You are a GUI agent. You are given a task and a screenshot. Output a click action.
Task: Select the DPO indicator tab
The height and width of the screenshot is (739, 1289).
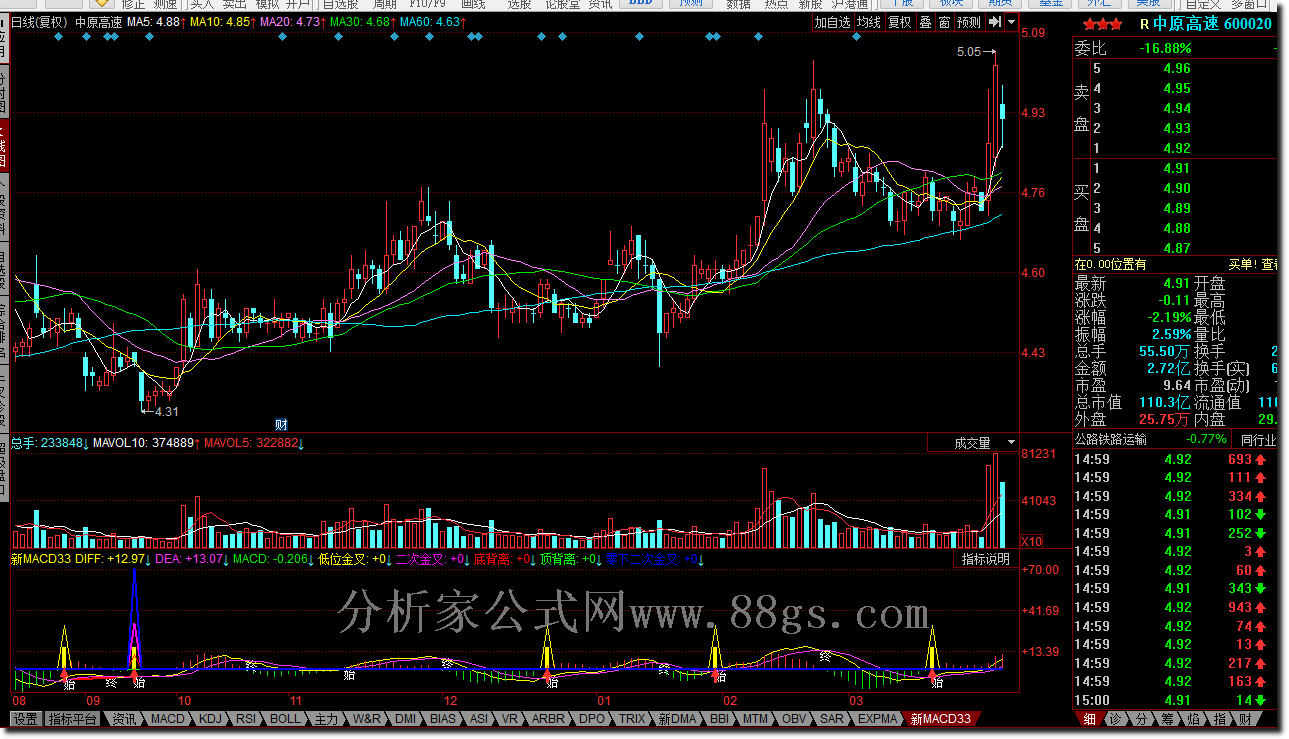point(592,719)
